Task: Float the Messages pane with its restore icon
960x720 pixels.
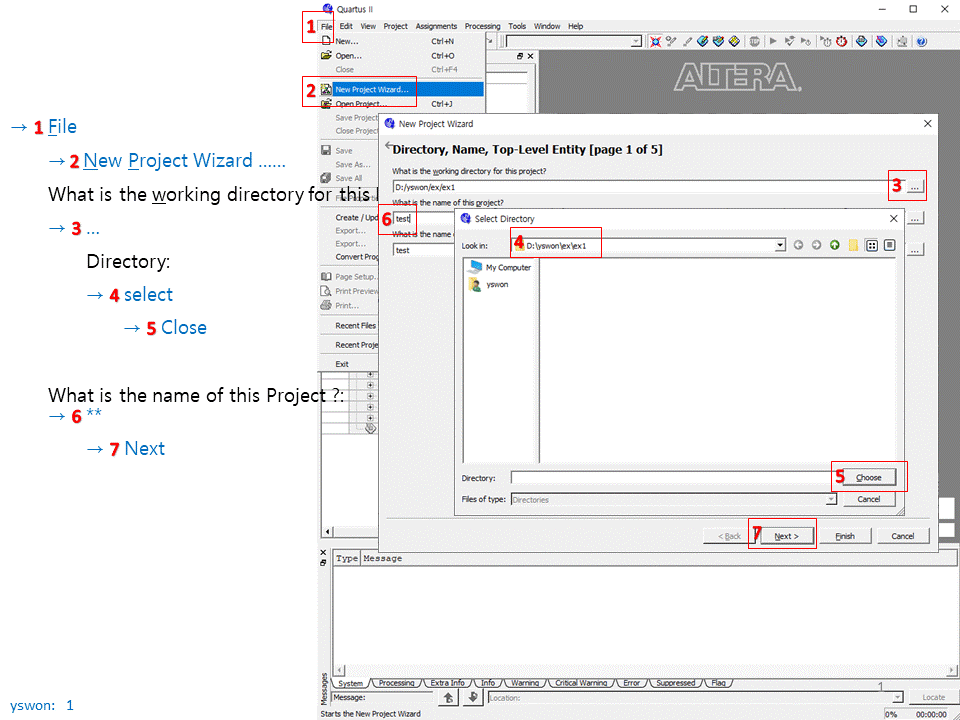Action: (323, 563)
